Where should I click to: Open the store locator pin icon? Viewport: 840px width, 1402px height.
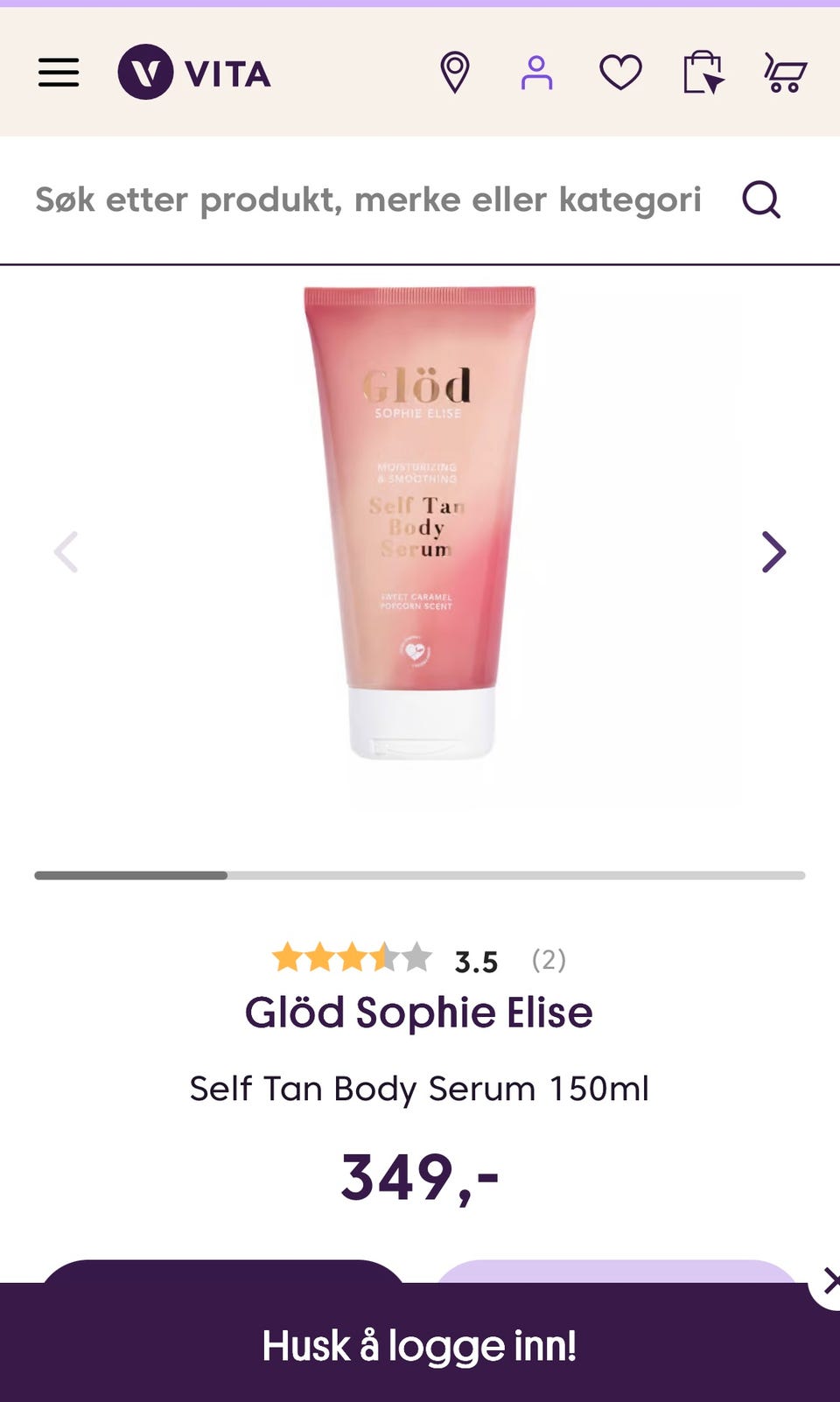pos(454,73)
